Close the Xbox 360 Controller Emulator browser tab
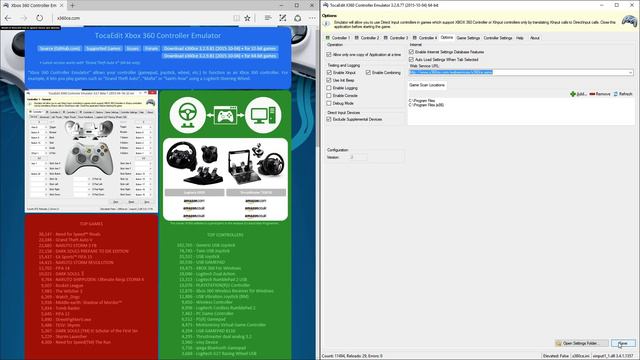 pyautogui.click(x=62, y=5)
